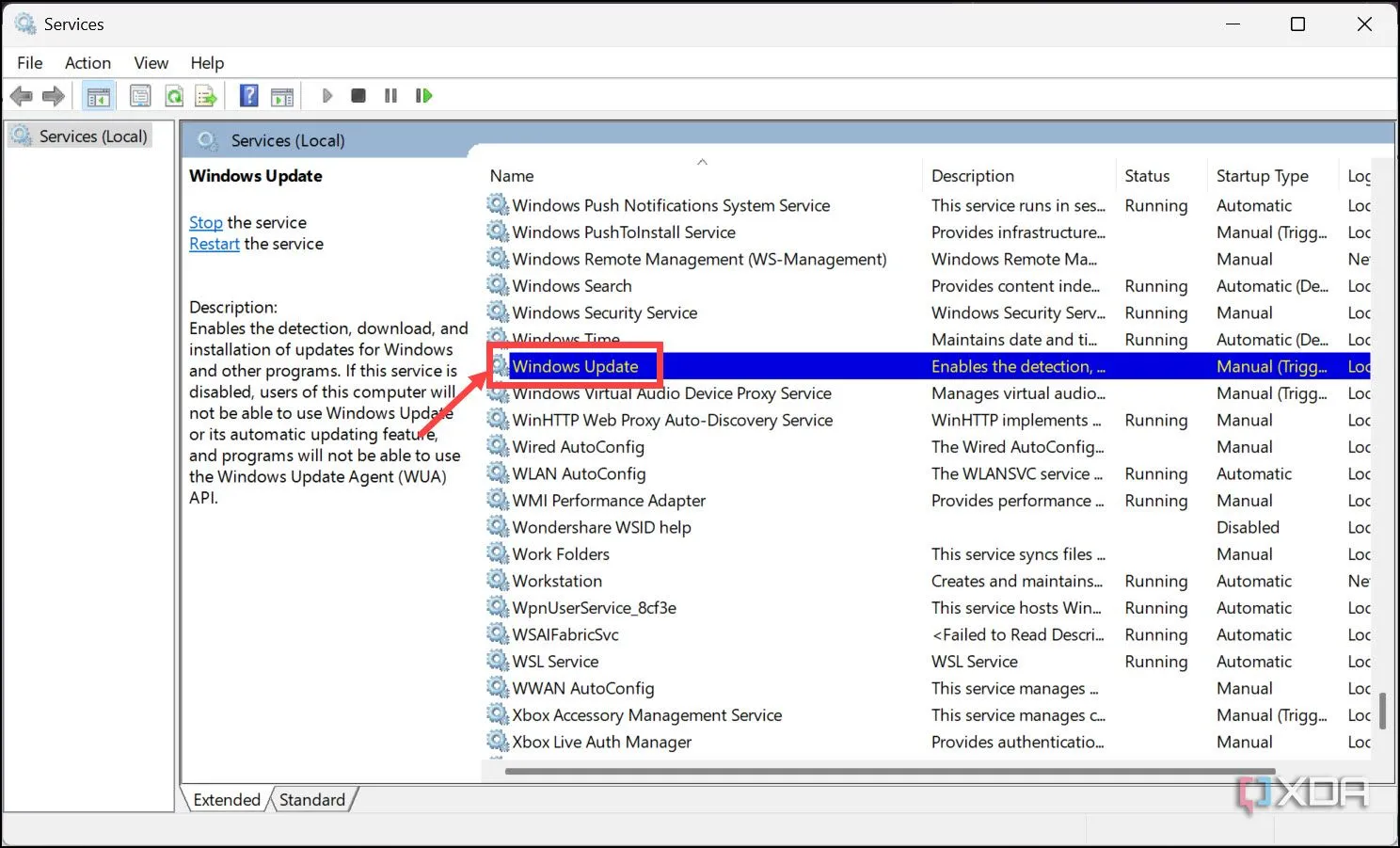The height and width of the screenshot is (848, 1400).
Task: Click the Export List toolbar icon
Action: click(205, 96)
